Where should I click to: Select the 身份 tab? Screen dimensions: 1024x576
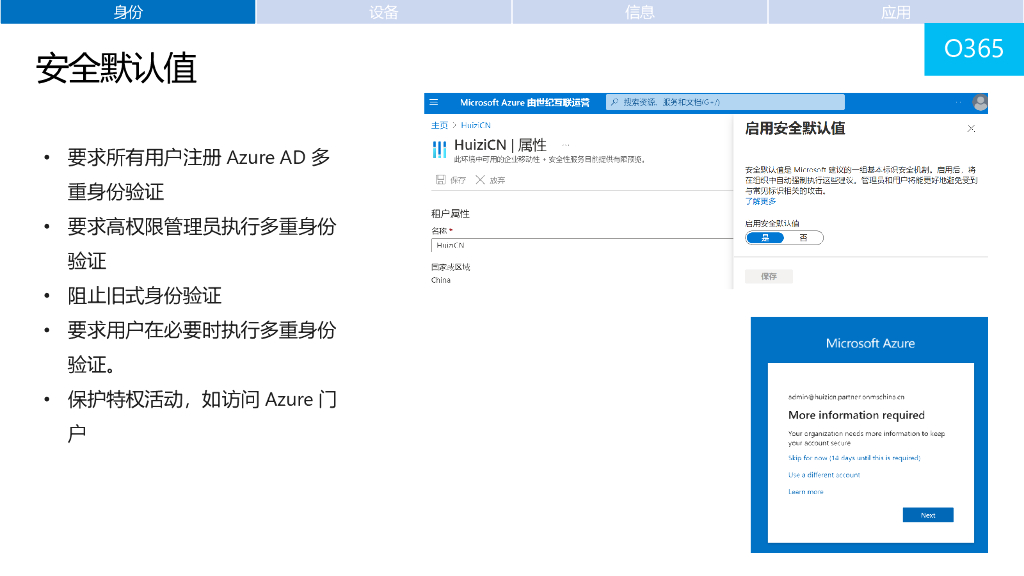tap(128, 12)
